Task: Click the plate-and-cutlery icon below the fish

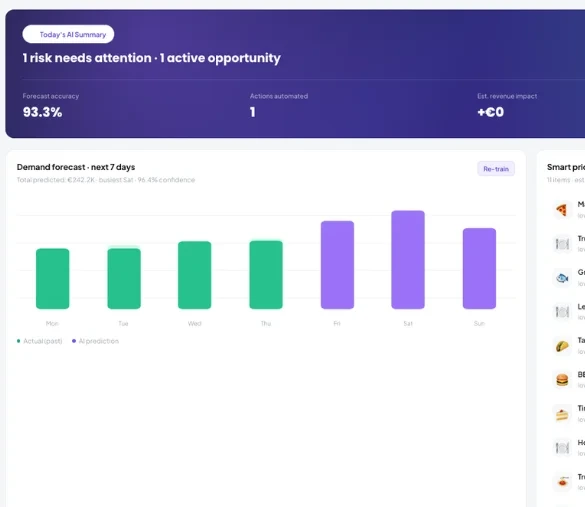Action: point(562,312)
